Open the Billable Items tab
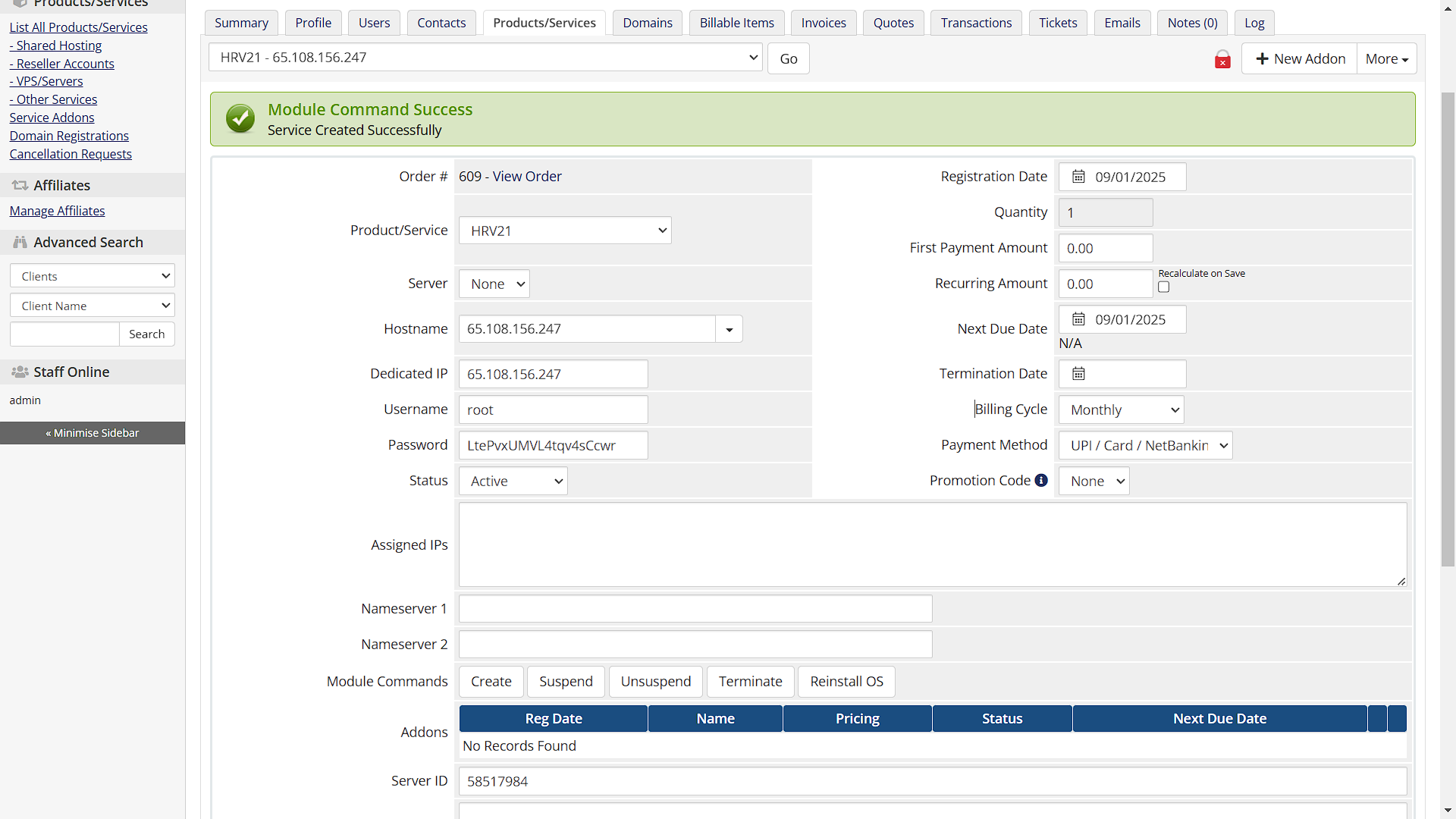Image resolution: width=1456 pixels, height=819 pixels. [x=736, y=23]
